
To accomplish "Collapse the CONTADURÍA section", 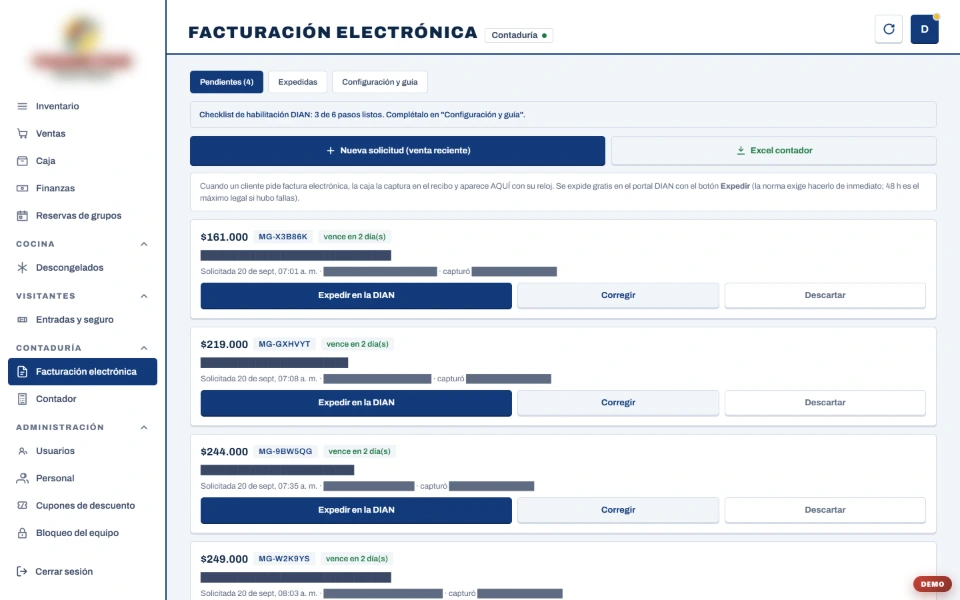I will [x=144, y=348].
